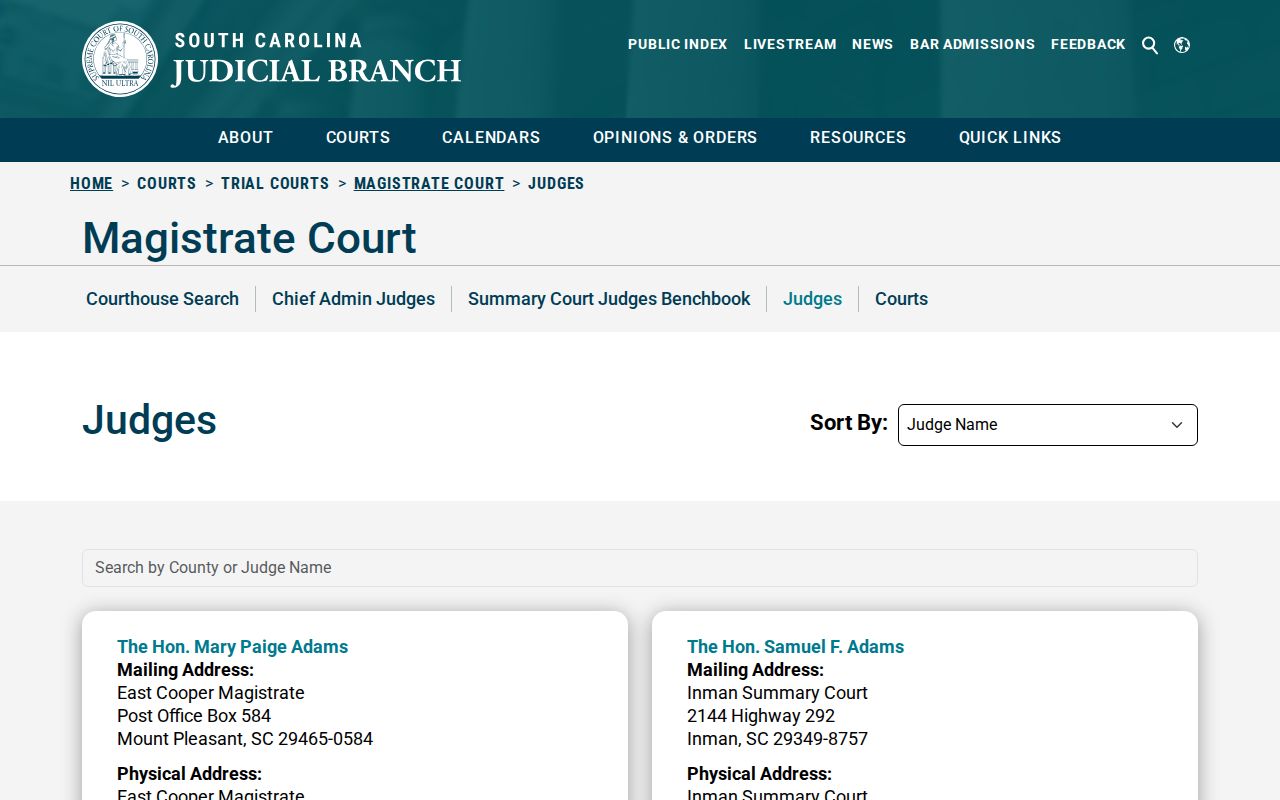This screenshot has width=1280, height=800.
Task: Switch to Courthouse Search tab
Action: pyautogui.click(x=162, y=299)
